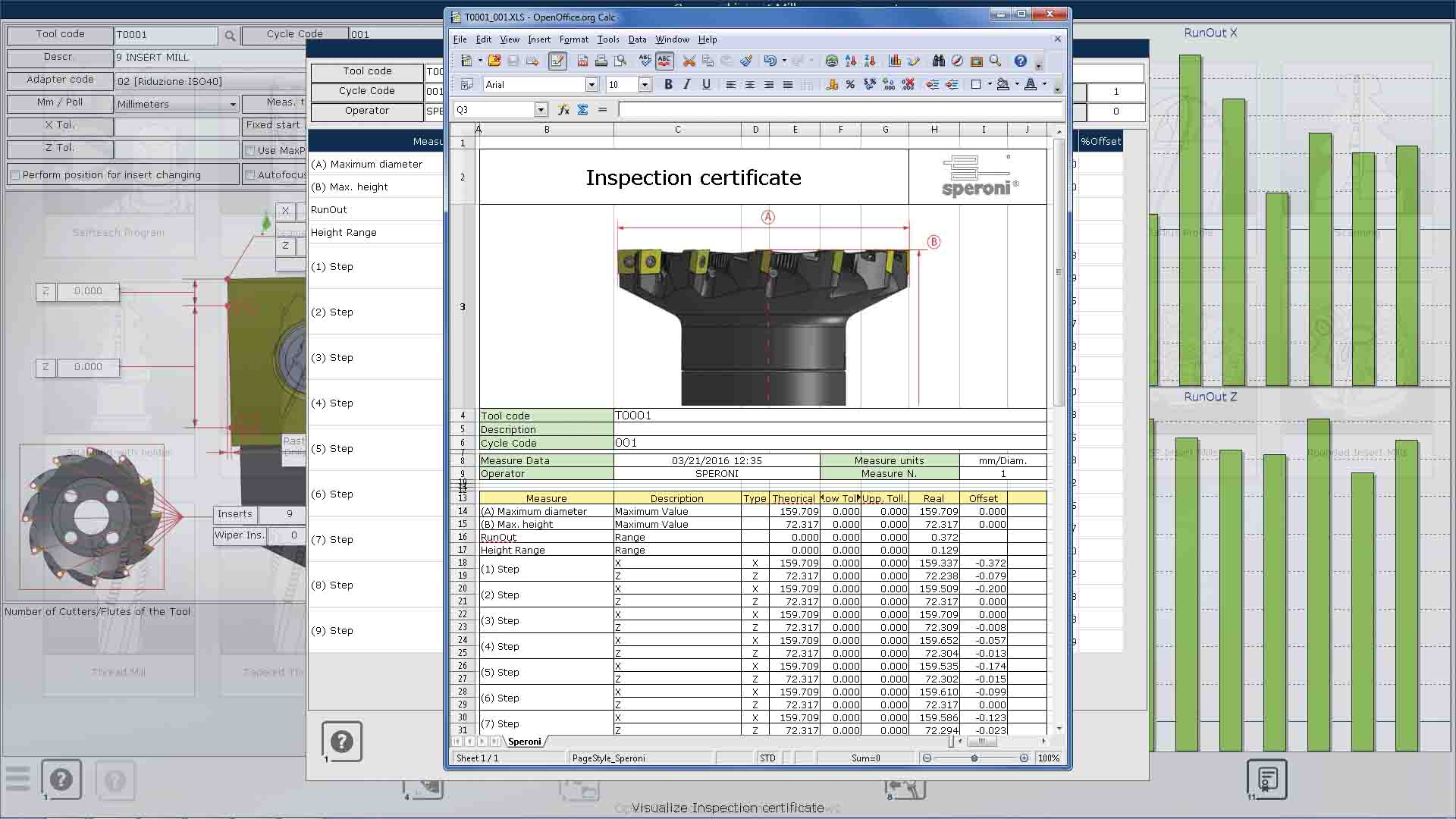Click the zoom slider handle
The image size is (1456, 819).
974,758
